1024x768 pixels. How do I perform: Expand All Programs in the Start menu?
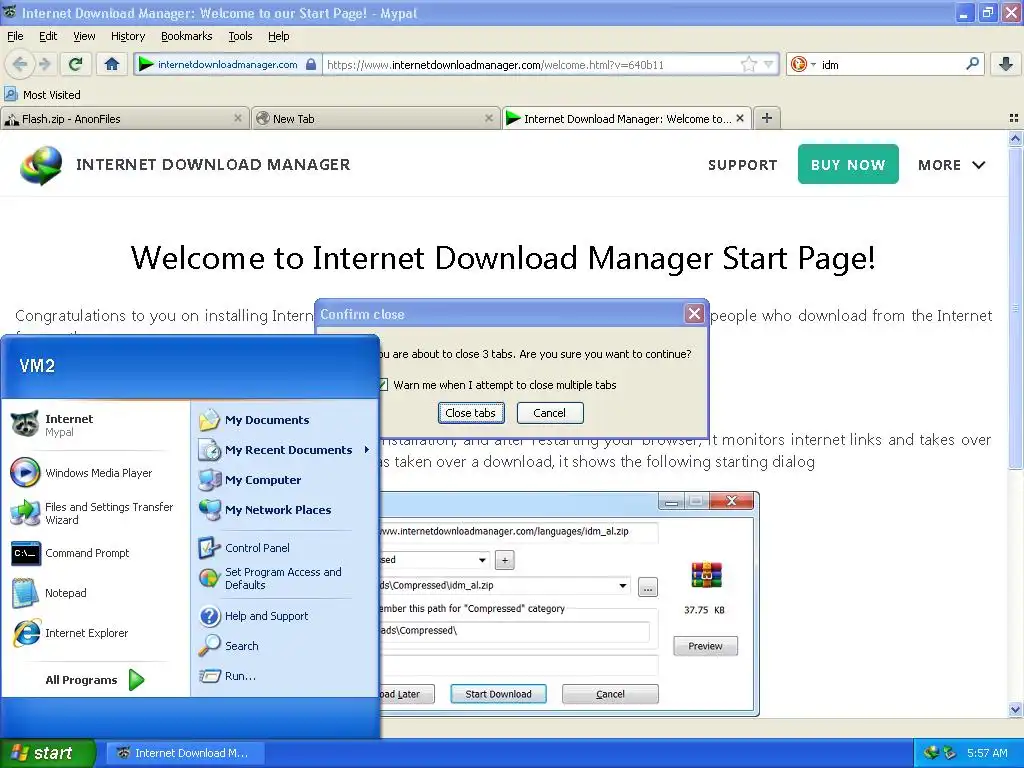(x=95, y=680)
